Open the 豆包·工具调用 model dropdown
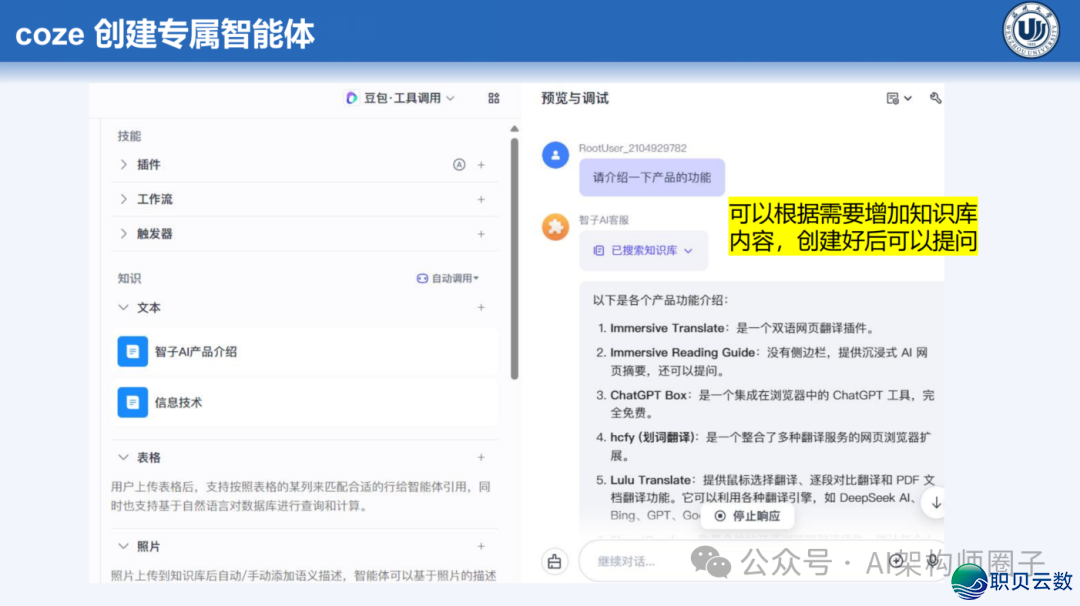The width and height of the screenshot is (1080, 606). (x=400, y=98)
